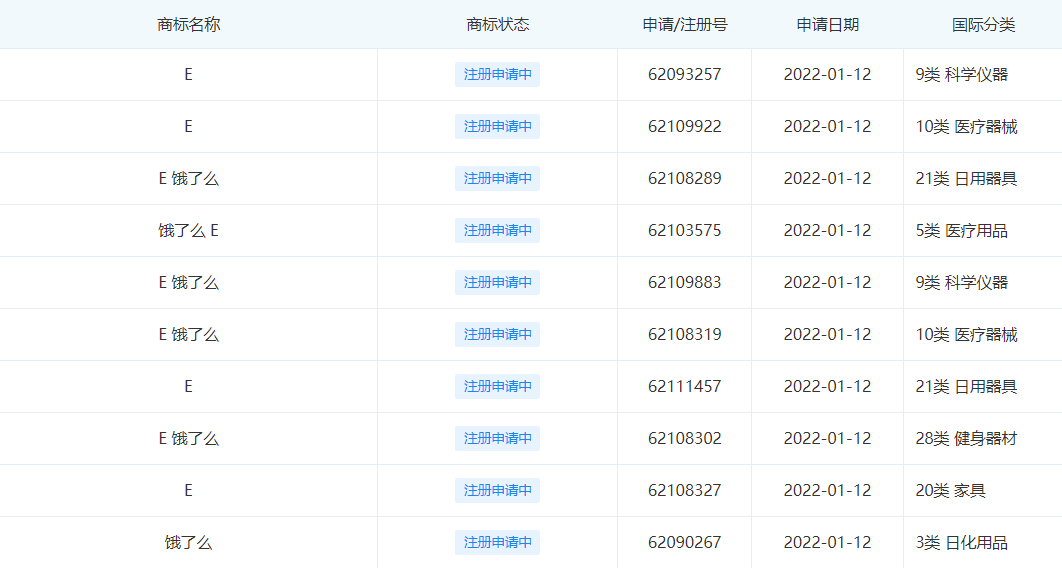Click application number 62108302
The image size is (1062, 568).
[x=685, y=439]
